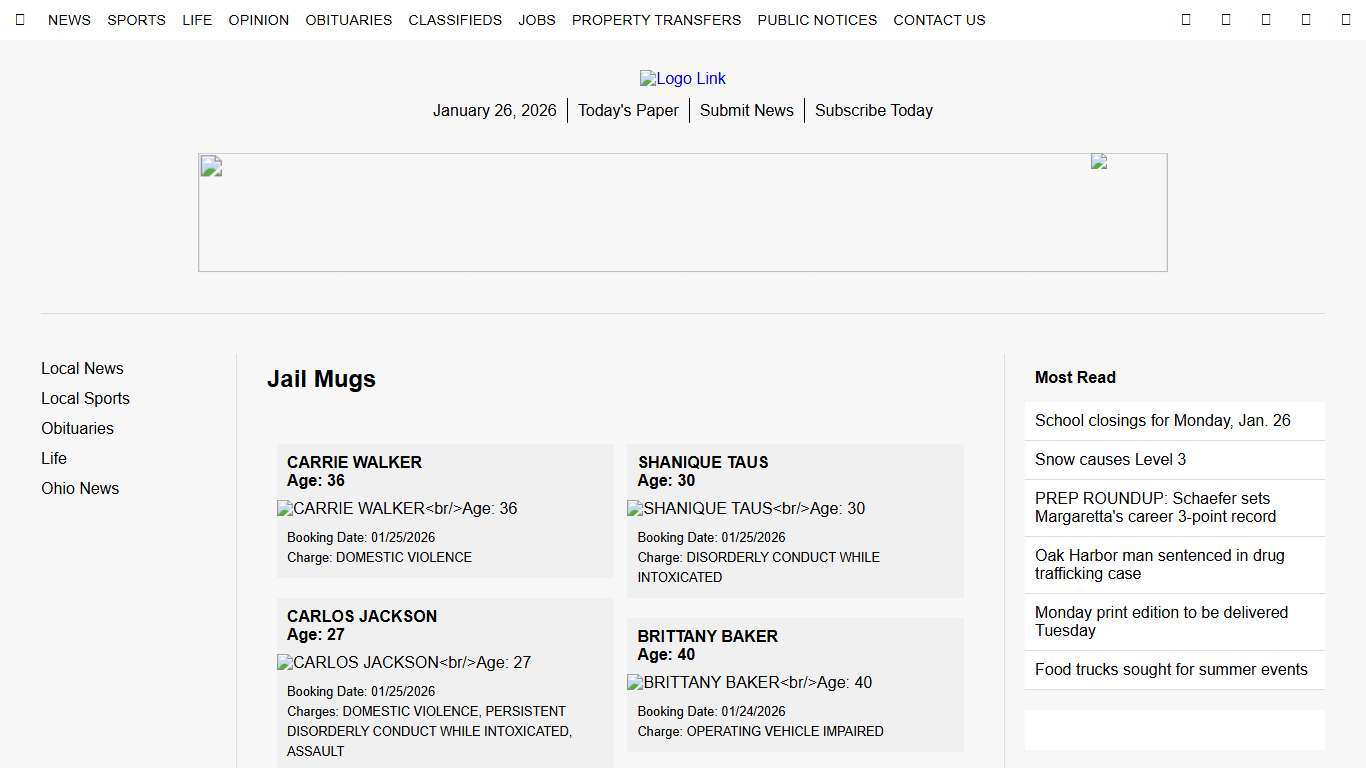The image size is (1366, 768).
Task: Open the NEWS menu item
Action: pos(69,20)
